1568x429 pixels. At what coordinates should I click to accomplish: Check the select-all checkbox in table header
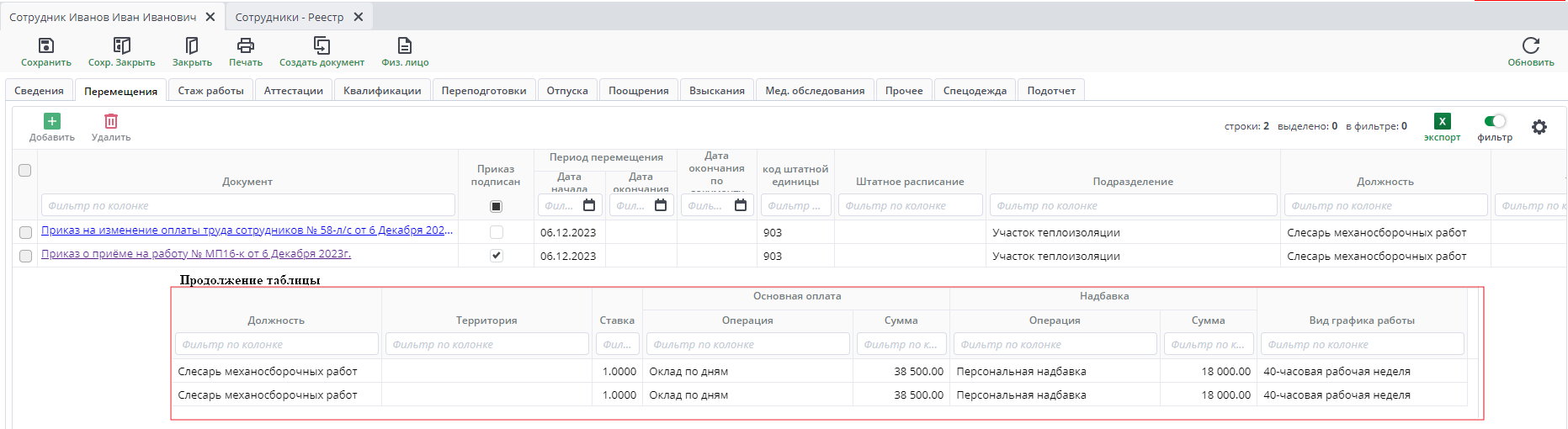coord(25,170)
